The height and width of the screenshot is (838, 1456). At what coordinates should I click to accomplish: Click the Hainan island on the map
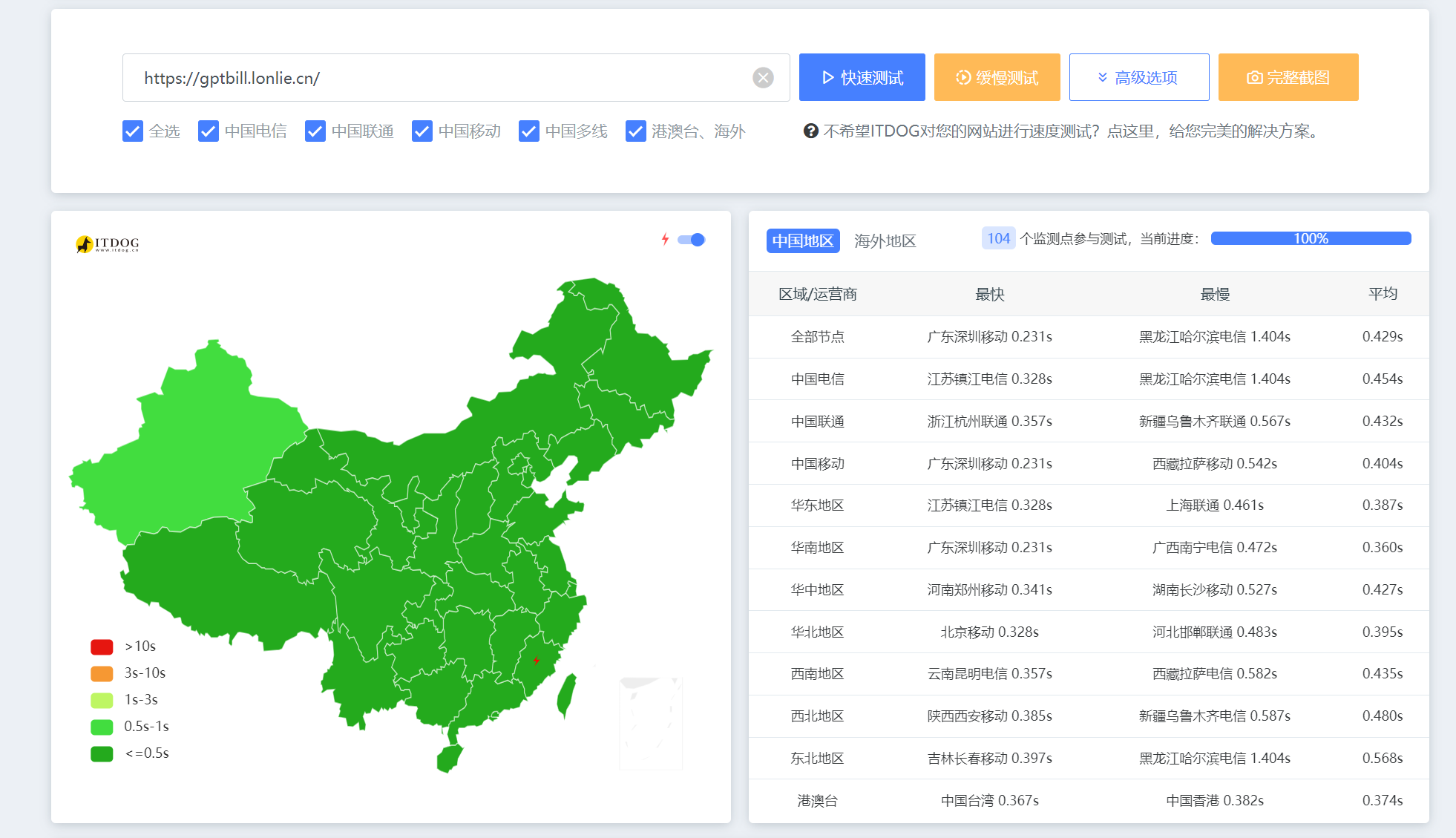pos(449,758)
